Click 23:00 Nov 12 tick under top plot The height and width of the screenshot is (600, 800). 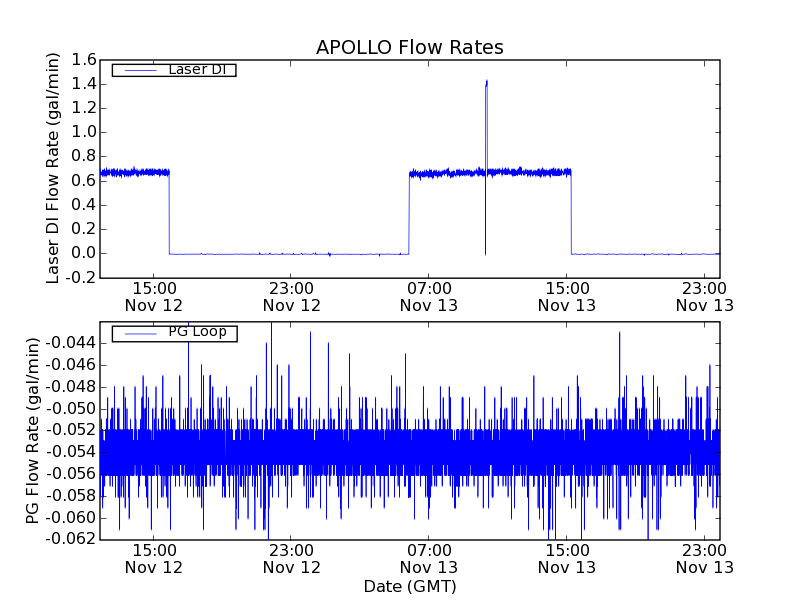pyautogui.click(x=291, y=296)
